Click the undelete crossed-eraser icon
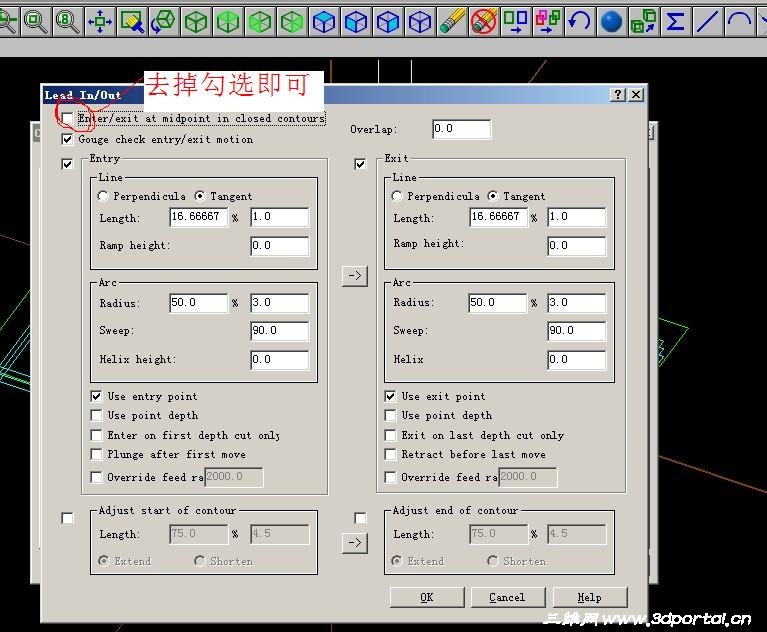Screen dimensions: 767x632 [484, 22]
